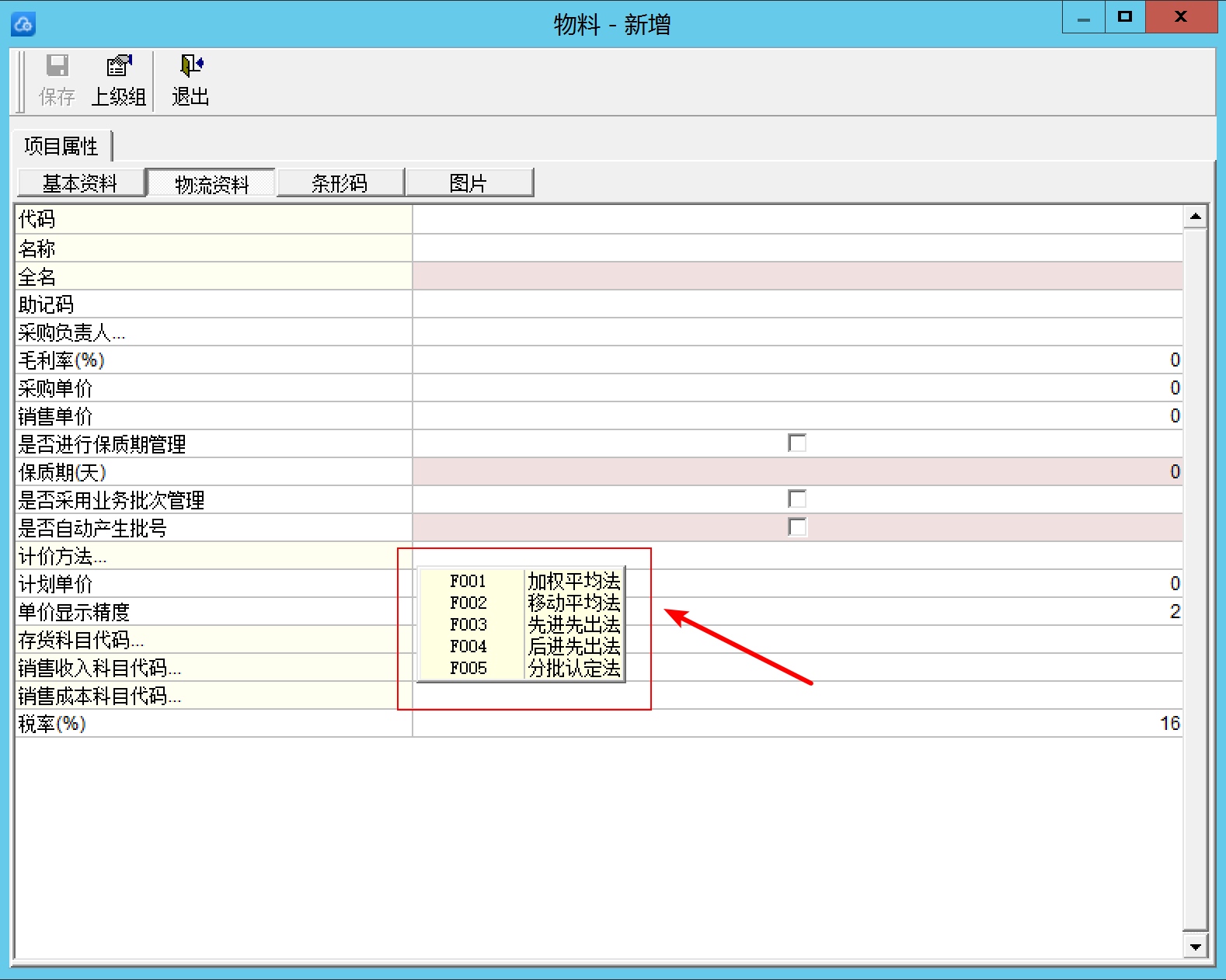The height and width of the screenshot is (980, 1226).
Task: Click the app cloud icon in title bar
Action: 23,24
